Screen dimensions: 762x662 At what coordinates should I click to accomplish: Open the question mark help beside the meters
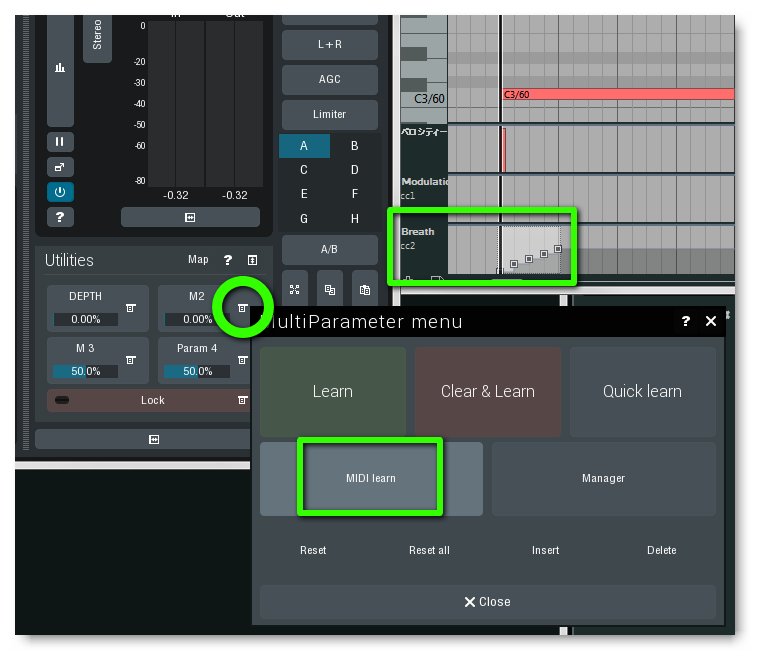pyautogui.click(x=60, y=217)
